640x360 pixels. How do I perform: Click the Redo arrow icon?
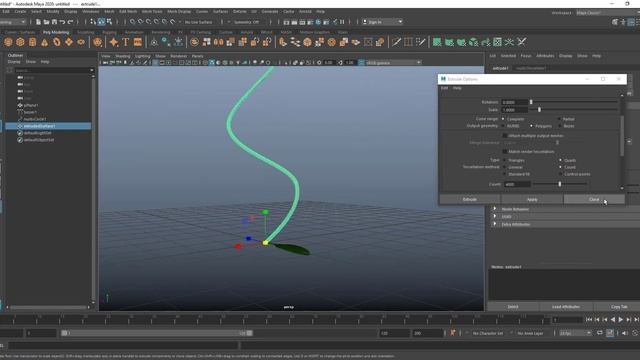click(71, 22)
